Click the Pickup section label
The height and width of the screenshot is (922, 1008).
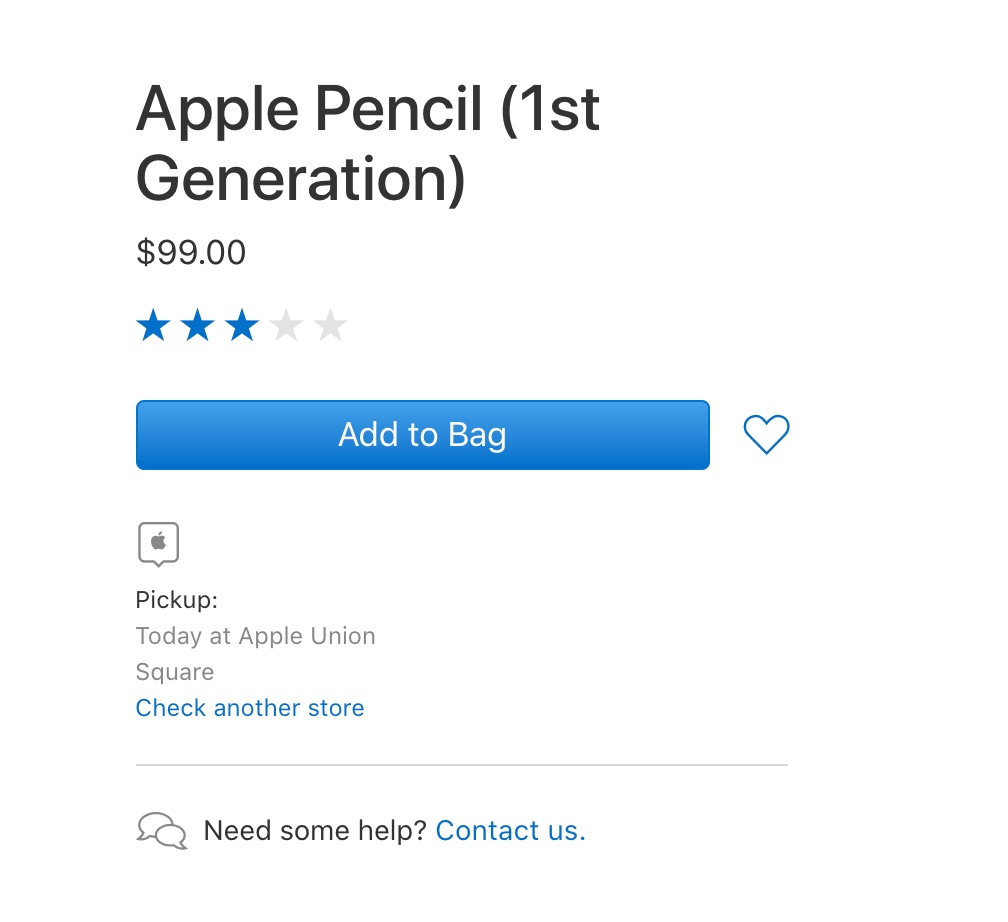(x=176, y=600)
